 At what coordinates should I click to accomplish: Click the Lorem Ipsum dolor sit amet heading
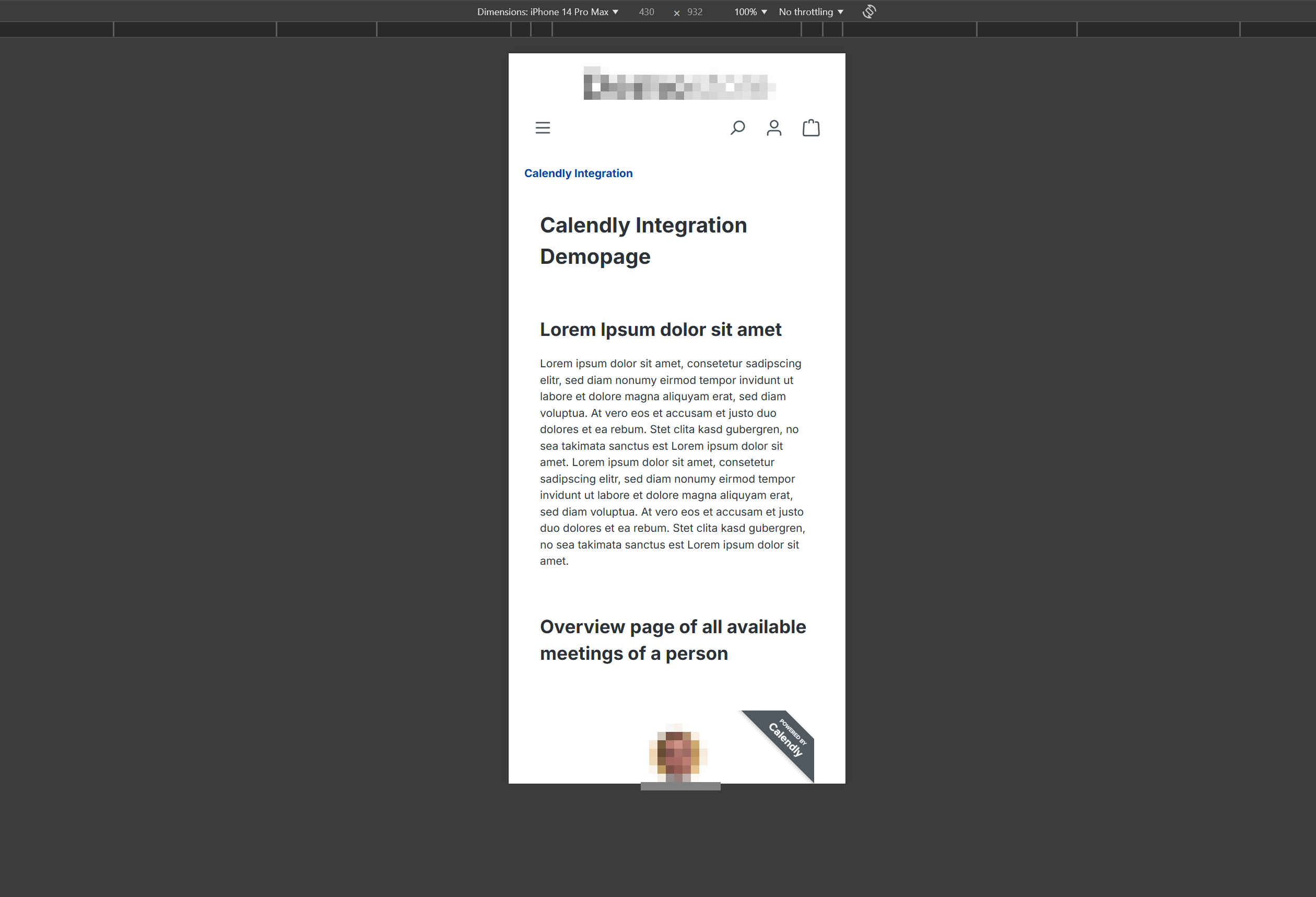660,329
